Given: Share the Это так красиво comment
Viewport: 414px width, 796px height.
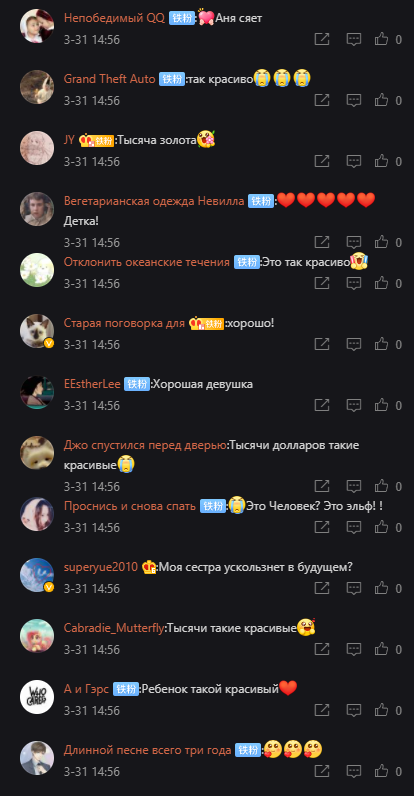Looking at the screenshot, I should 322,283.
